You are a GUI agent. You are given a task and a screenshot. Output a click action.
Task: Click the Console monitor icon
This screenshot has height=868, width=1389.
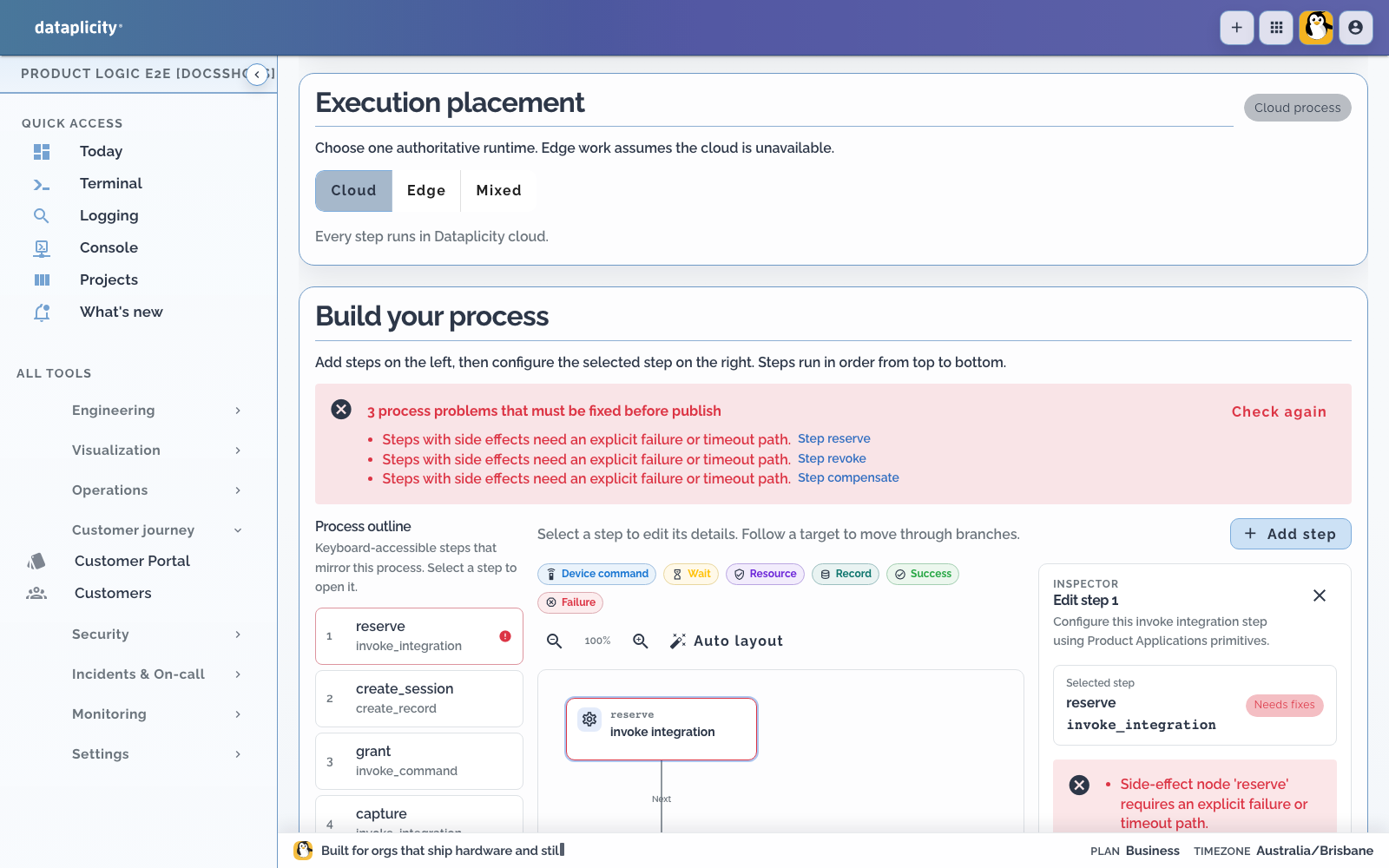point(42,248)
